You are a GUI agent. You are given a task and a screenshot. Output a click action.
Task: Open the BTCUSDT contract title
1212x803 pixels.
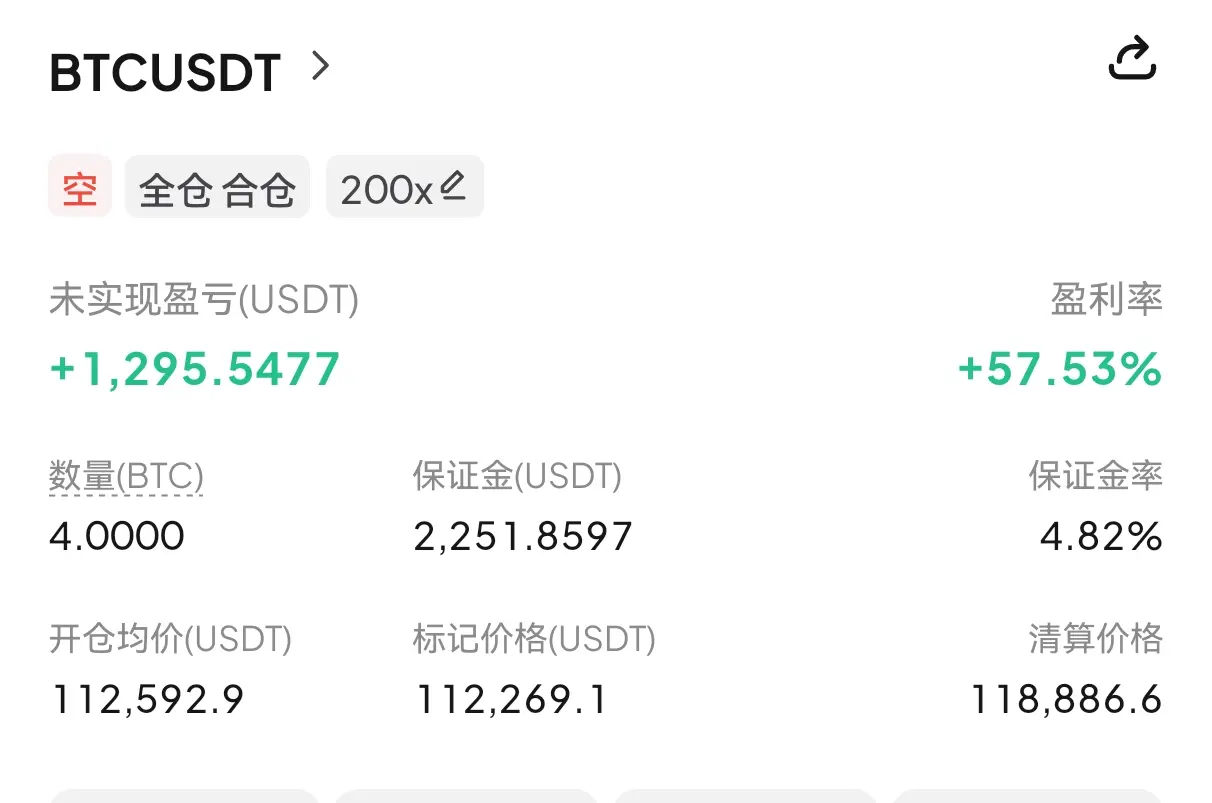(165, 73)
